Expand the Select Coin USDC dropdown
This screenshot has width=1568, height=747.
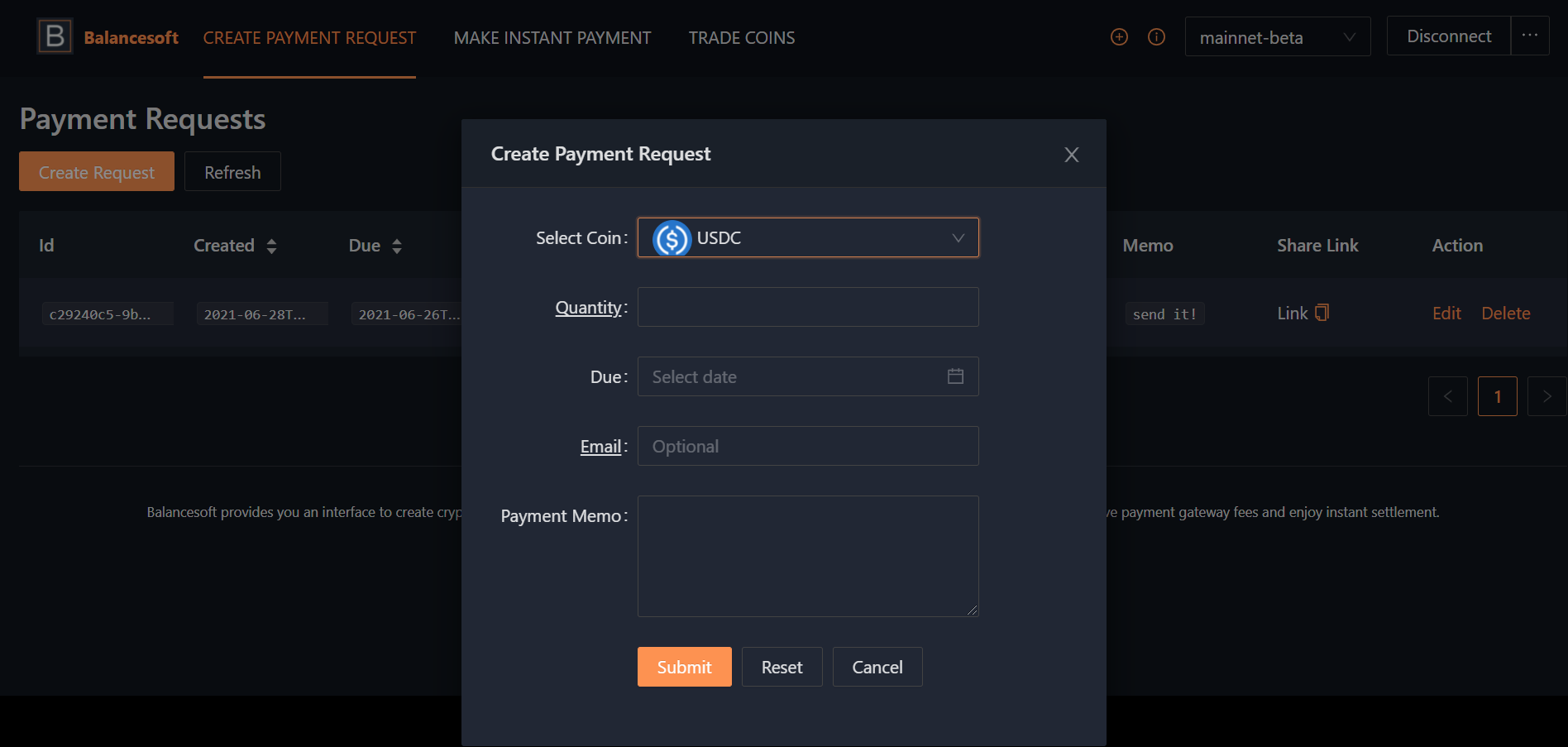pos(808,237)
